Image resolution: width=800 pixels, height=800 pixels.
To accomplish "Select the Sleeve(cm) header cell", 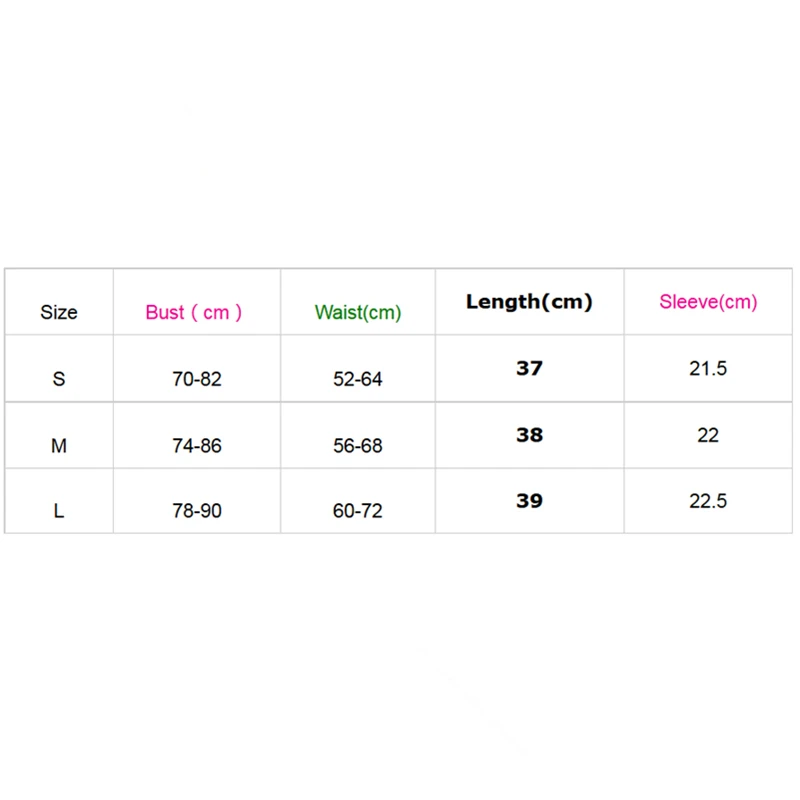I will (708, 302).
